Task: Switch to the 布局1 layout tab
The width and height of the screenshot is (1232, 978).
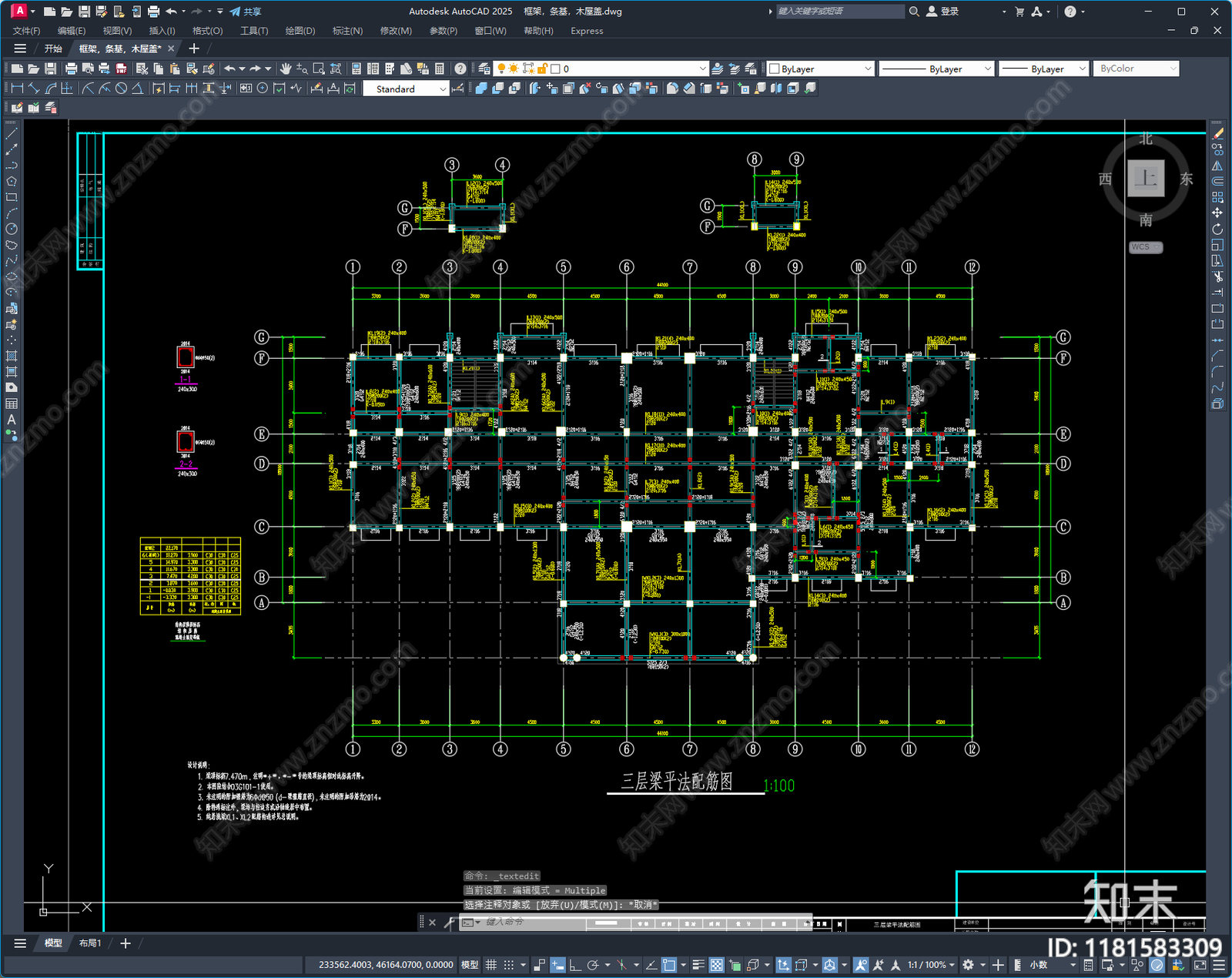Action: pos(90,943)
